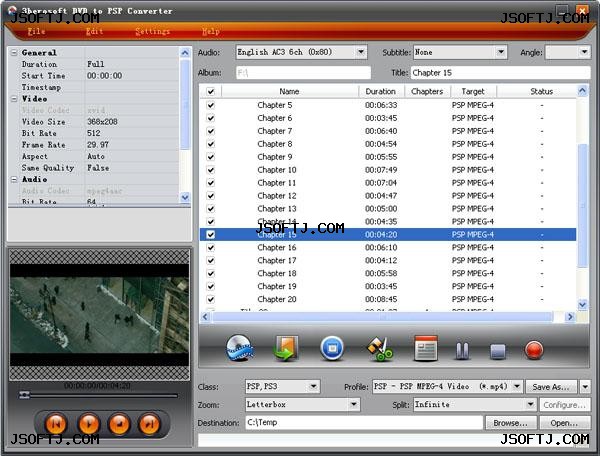
Task: Open the Class PSP, PS3 dropdown
Action: click(313, 386)
